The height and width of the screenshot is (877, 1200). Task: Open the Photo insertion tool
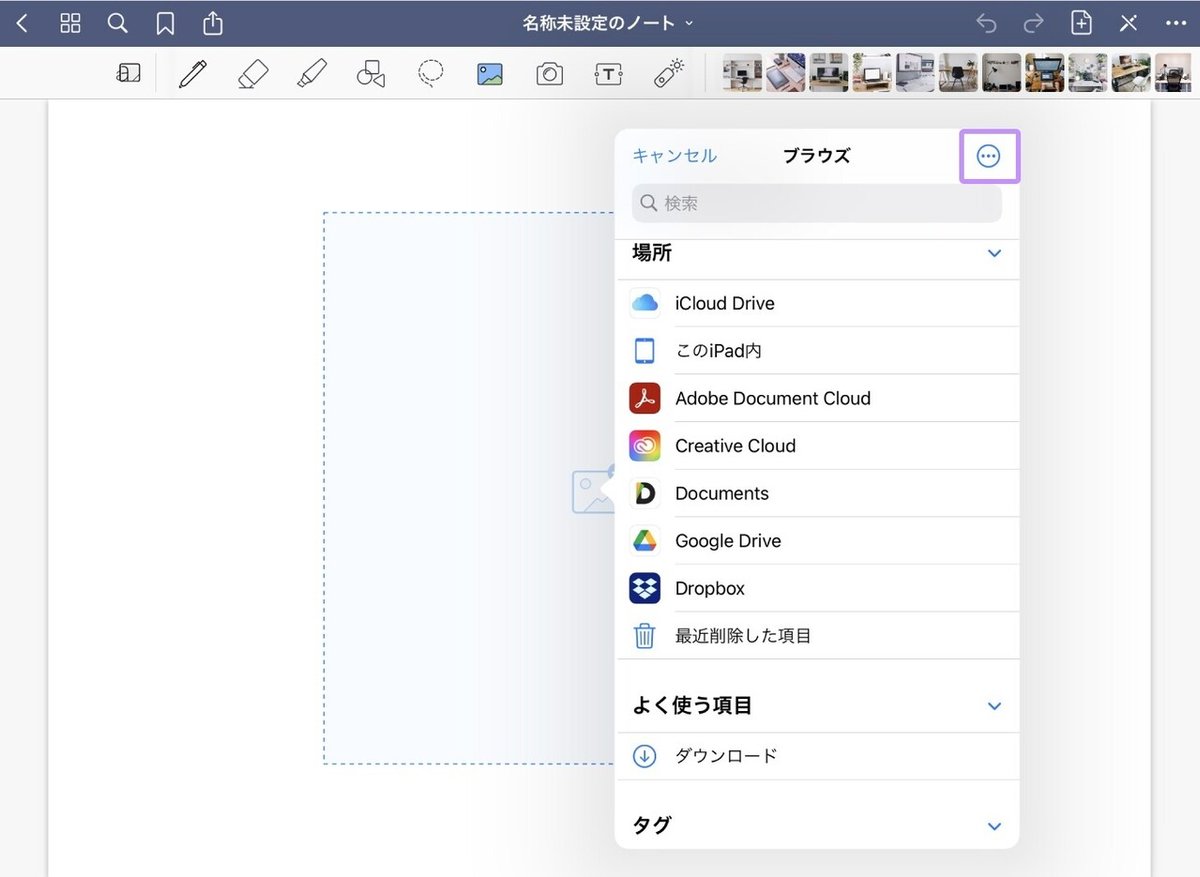(x=489, y=73)
